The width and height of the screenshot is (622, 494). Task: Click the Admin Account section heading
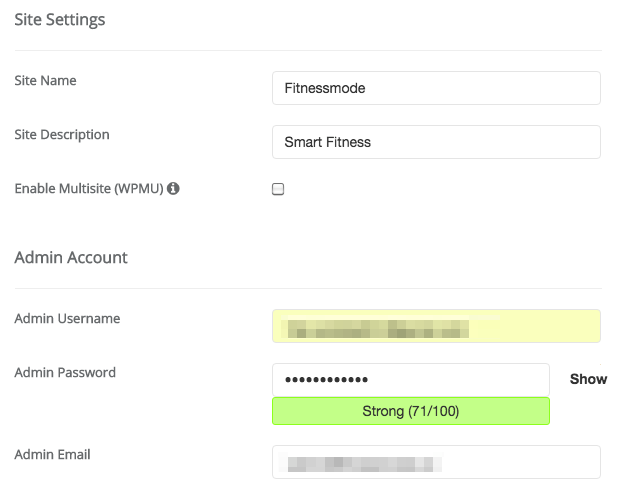click(x=71, y=258)
